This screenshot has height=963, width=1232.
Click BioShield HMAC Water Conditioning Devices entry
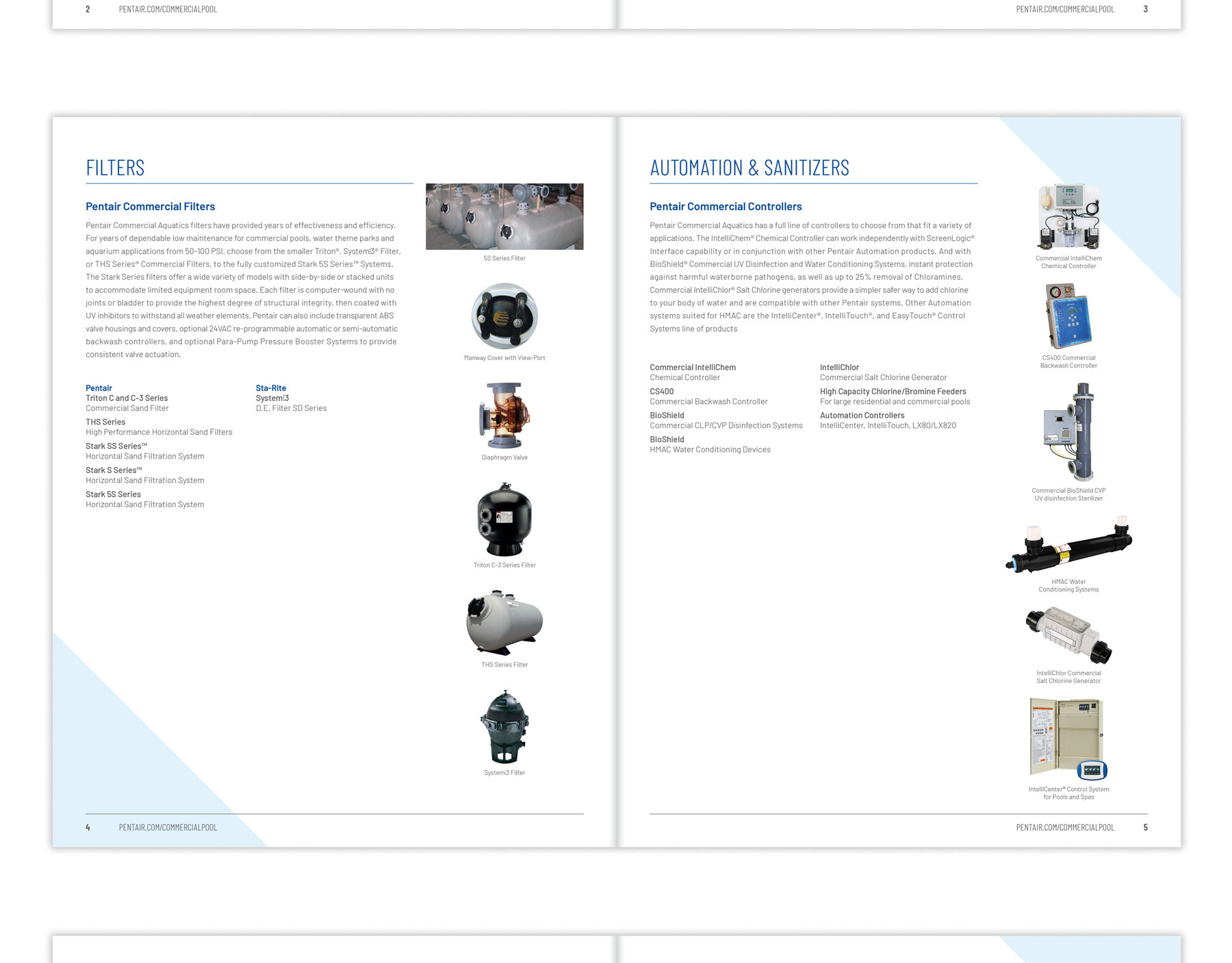[x=710, y=444]
